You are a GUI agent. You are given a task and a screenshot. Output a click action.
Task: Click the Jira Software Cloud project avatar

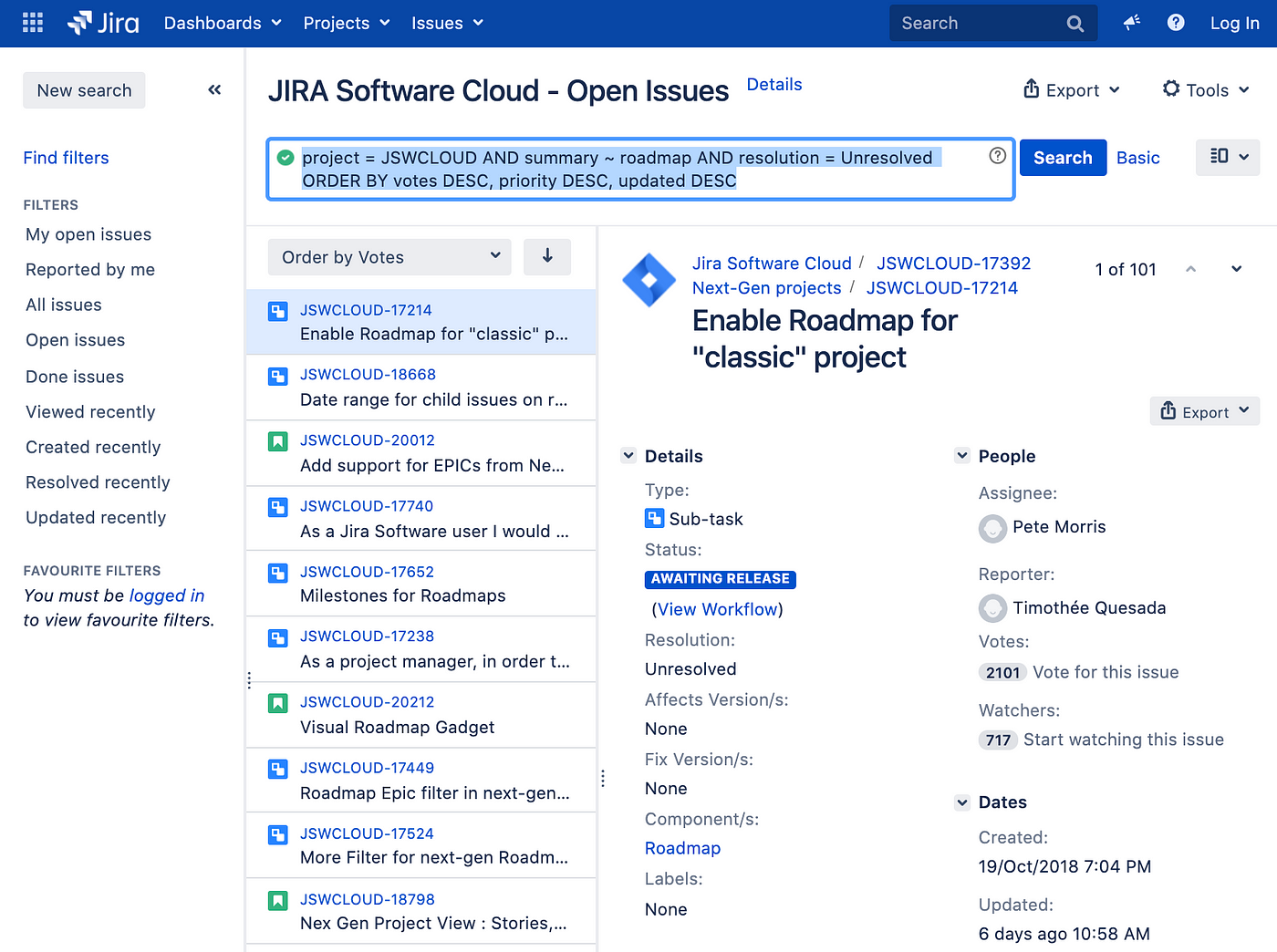point(649,280)
